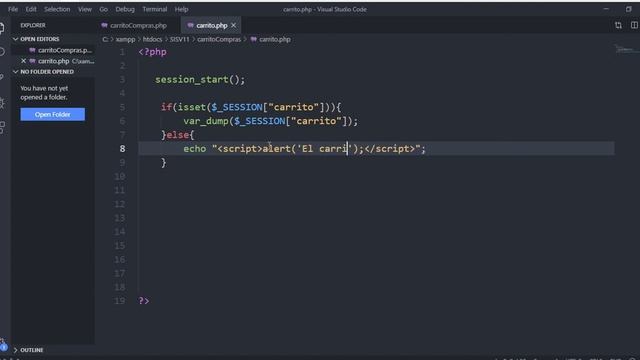Click htdocs in the breadcrumb path
The image size is (640, 360).
coord(153,40)
